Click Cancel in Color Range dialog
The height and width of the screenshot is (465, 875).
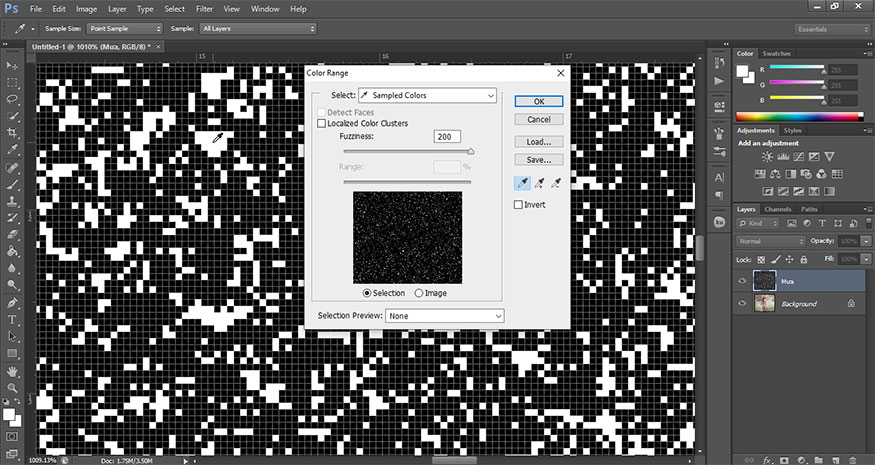coord(539,119)
